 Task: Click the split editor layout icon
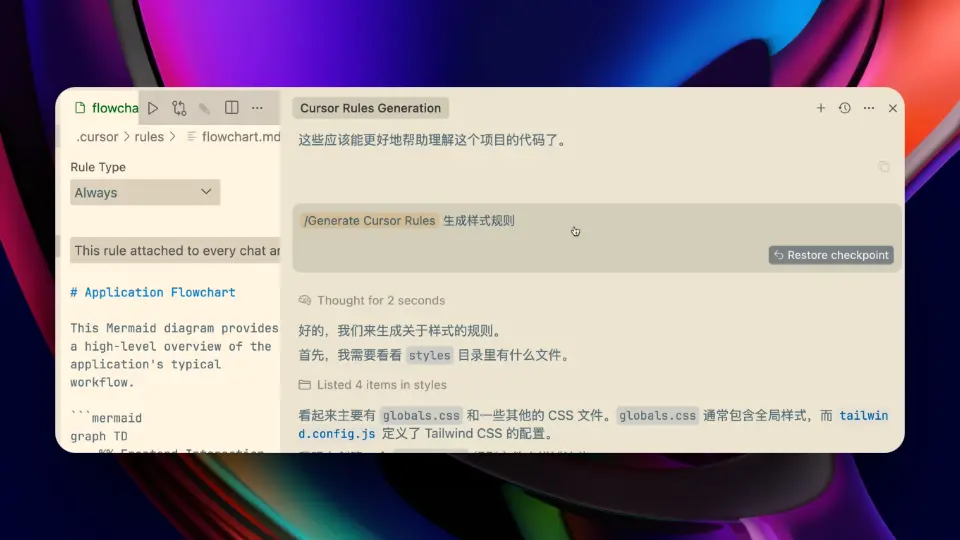[231, 108]
